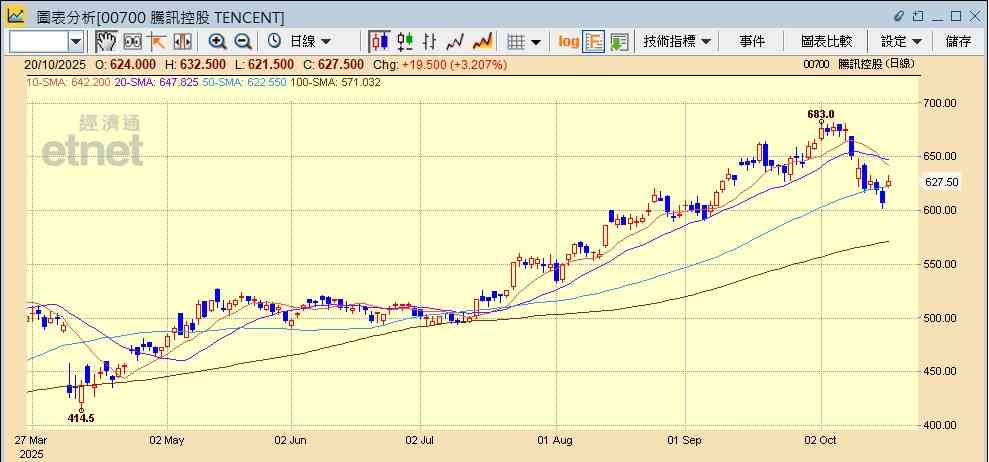The height and width of the screenshot is (462, 989).
Task: Click the 事件 button
Action: pyautogui.click(x=752, y=41)
